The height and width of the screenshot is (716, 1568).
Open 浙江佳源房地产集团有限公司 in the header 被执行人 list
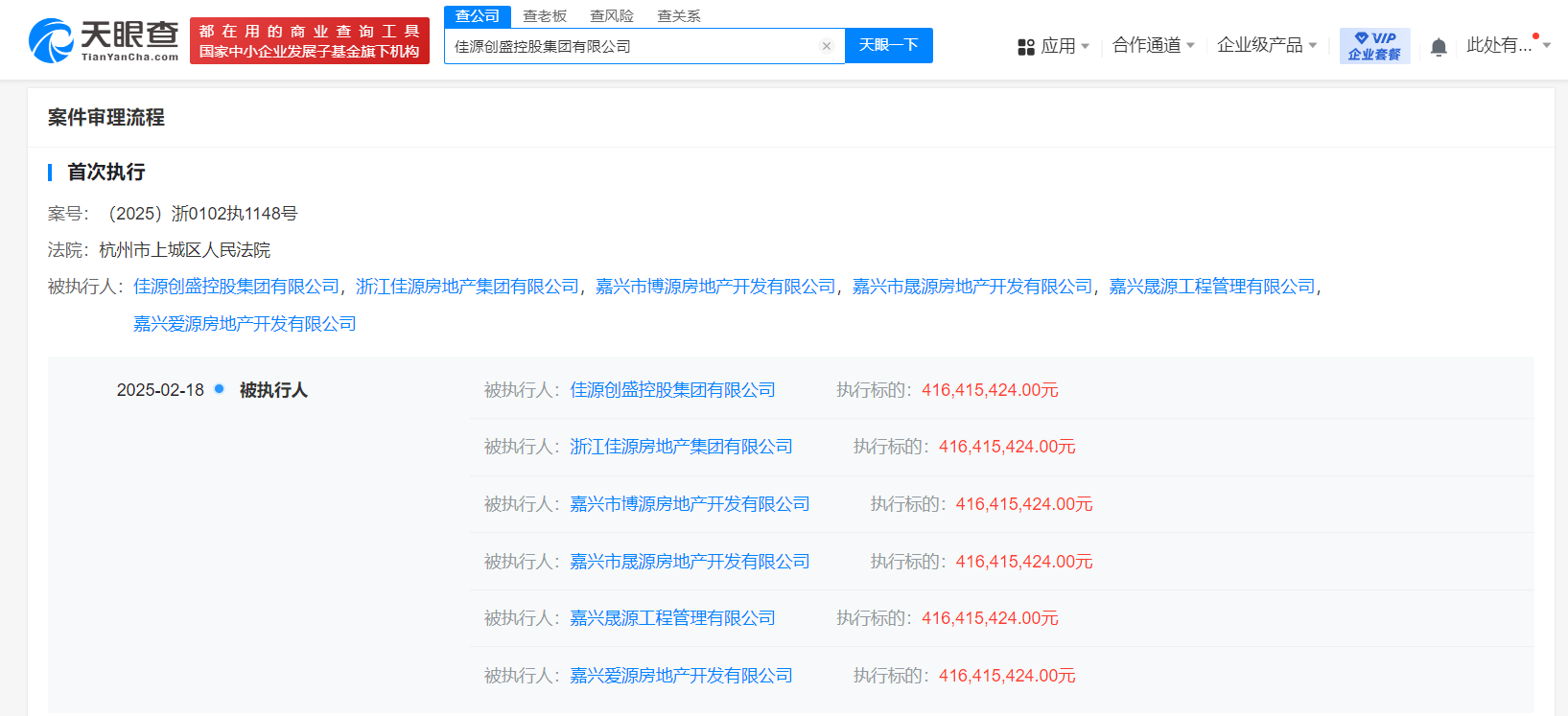[x=468, y=287]
